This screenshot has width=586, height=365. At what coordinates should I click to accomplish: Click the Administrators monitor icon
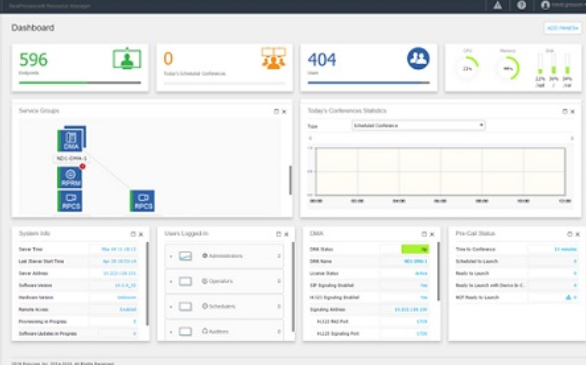point(185,256)
